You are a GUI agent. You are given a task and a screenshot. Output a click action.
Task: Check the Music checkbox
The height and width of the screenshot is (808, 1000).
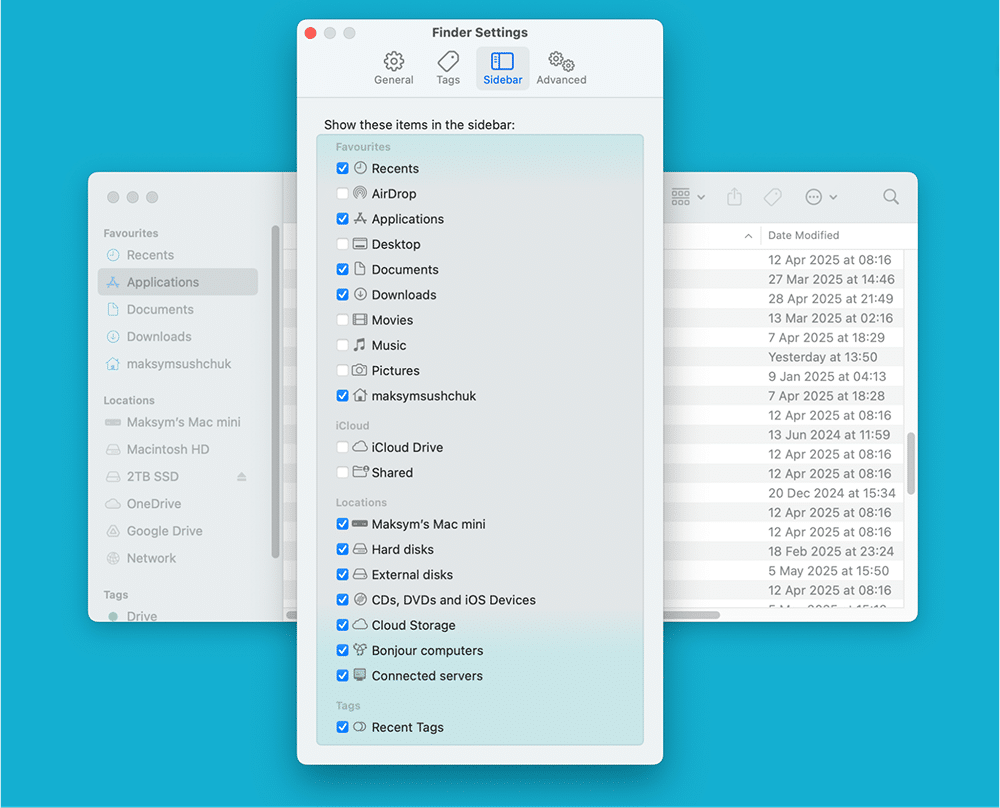[x=342, y=345]
